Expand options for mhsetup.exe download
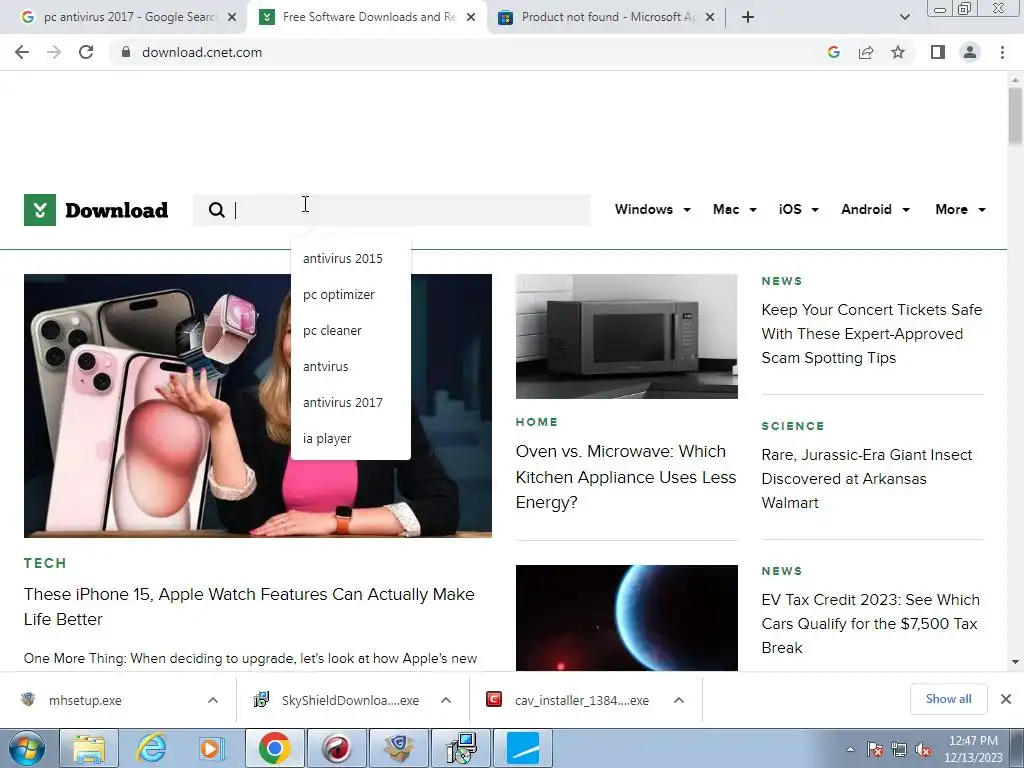1024x768 pixels. [x=213, y=700]
